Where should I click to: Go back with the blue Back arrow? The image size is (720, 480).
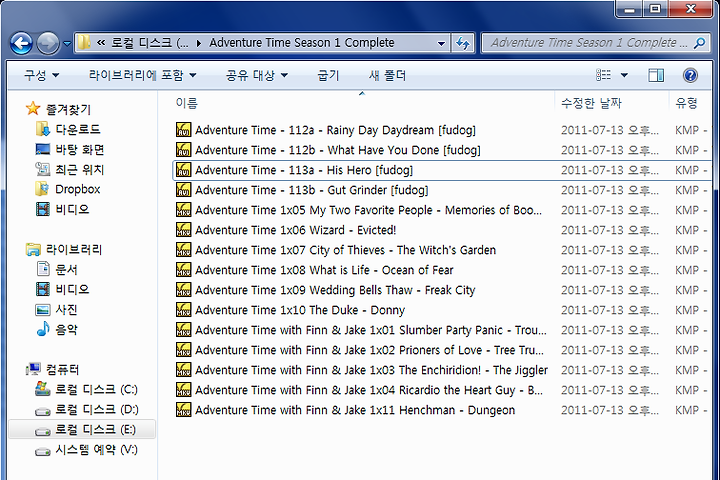pyautogui.click(x=21, y=44)
